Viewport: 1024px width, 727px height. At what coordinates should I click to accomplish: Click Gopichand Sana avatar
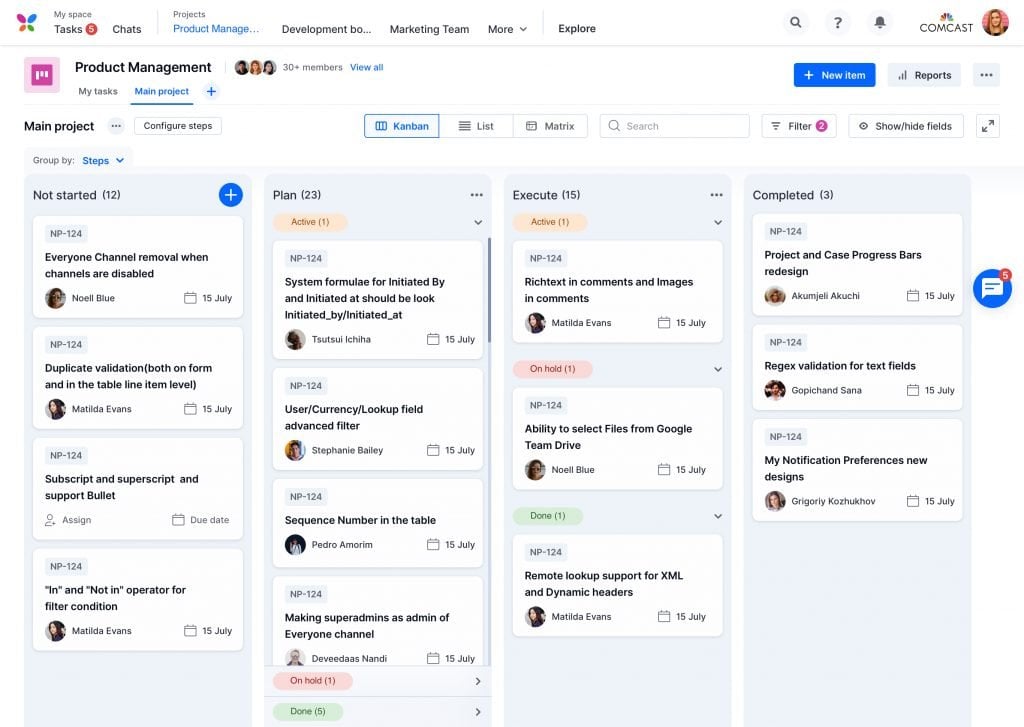[775, 390]
